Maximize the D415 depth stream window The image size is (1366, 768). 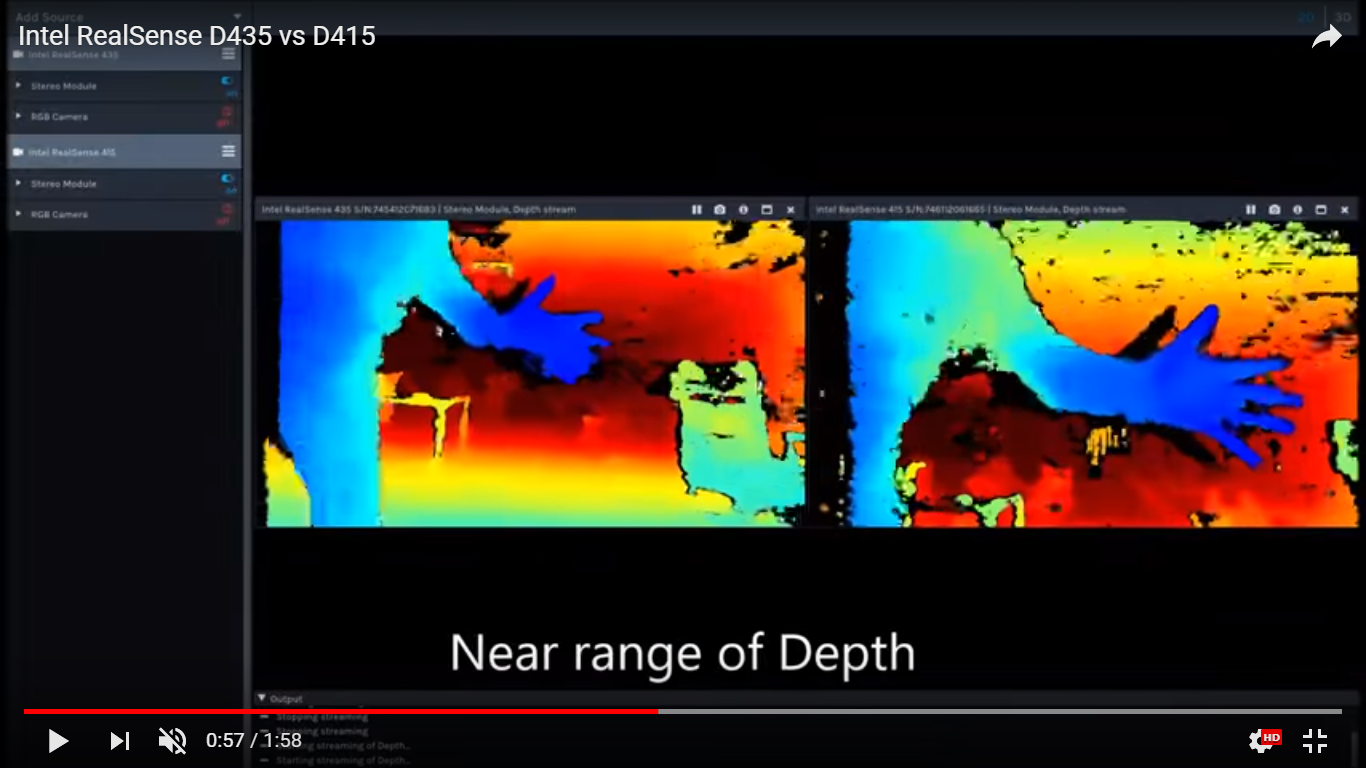click(1321, 210)
